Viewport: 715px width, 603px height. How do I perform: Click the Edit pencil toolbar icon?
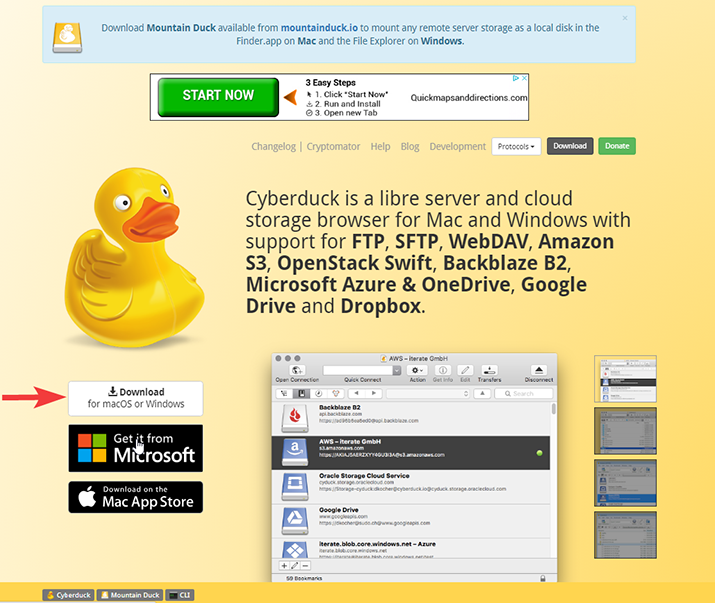[465, 370]
